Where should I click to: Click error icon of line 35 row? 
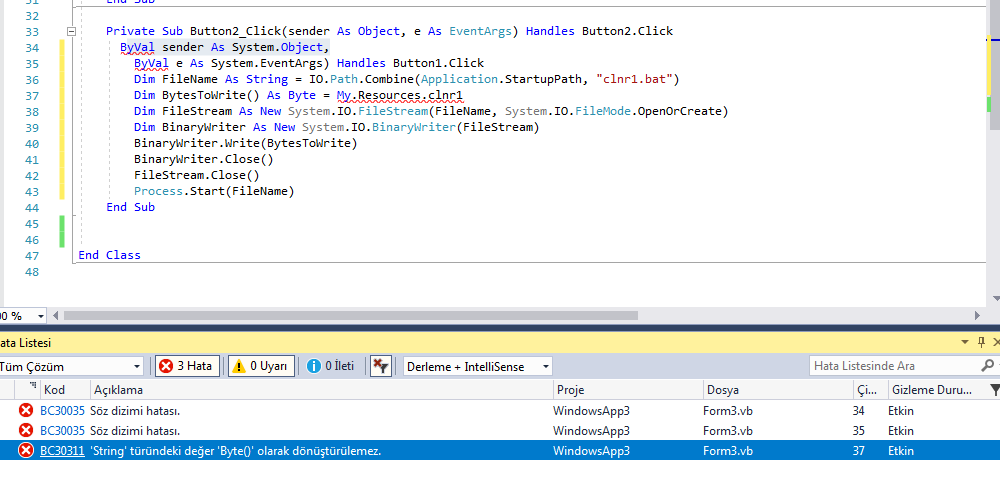tap(26, 431)
